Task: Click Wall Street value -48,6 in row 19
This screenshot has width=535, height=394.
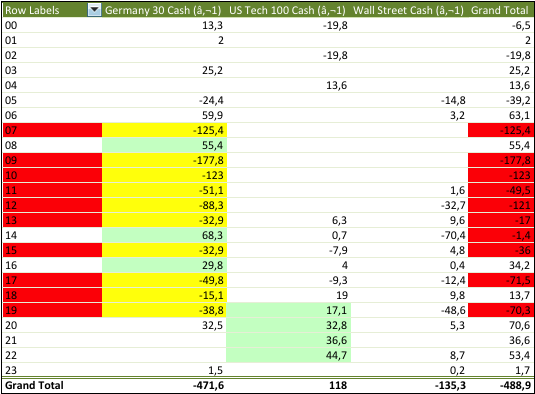Action: (x=409, y=310)
